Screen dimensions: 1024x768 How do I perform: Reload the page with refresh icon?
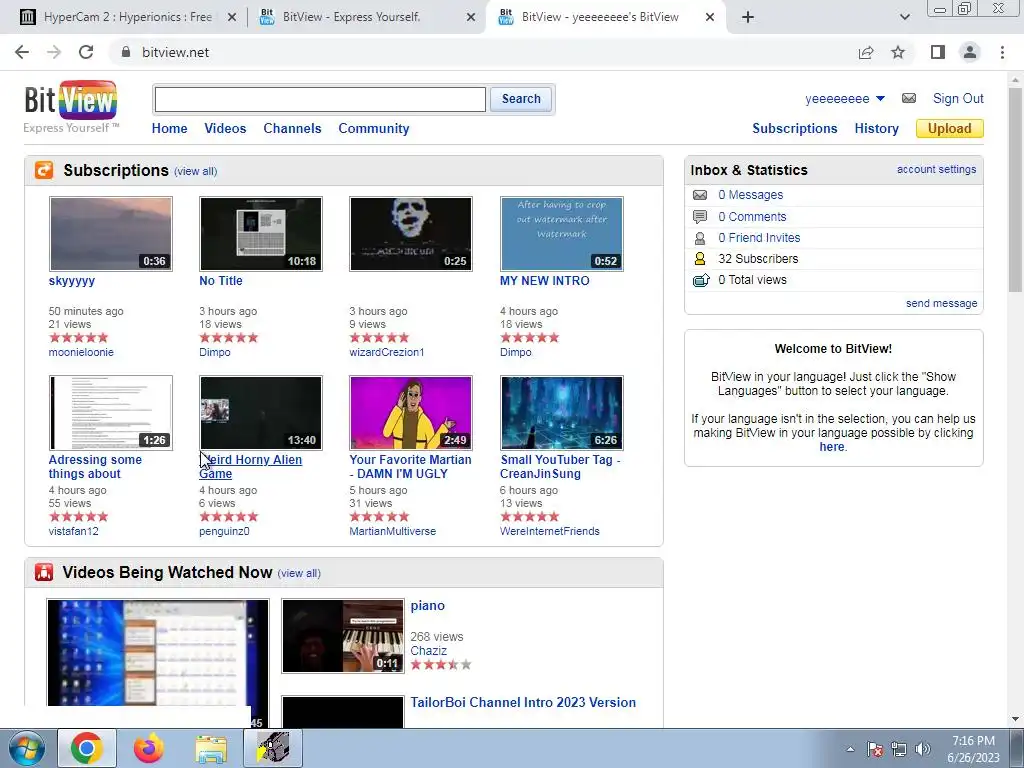(x=86, y=52)
